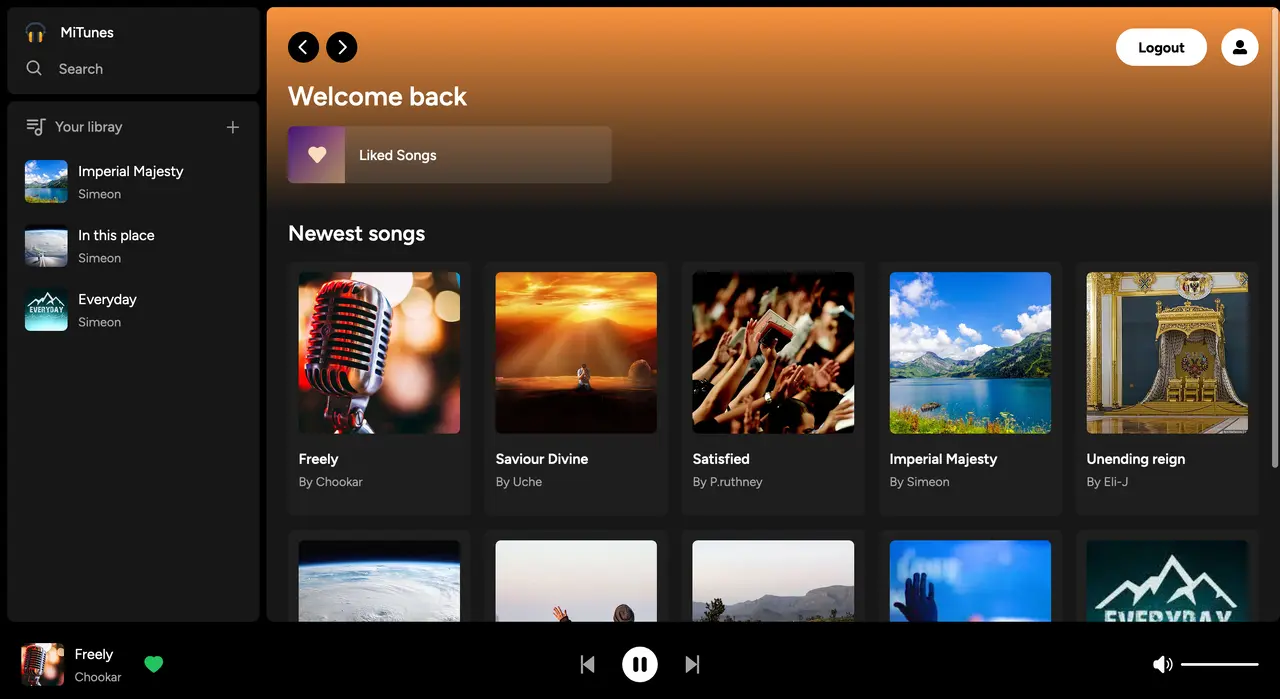Click the In this place library thumbnail

point(46,246)
